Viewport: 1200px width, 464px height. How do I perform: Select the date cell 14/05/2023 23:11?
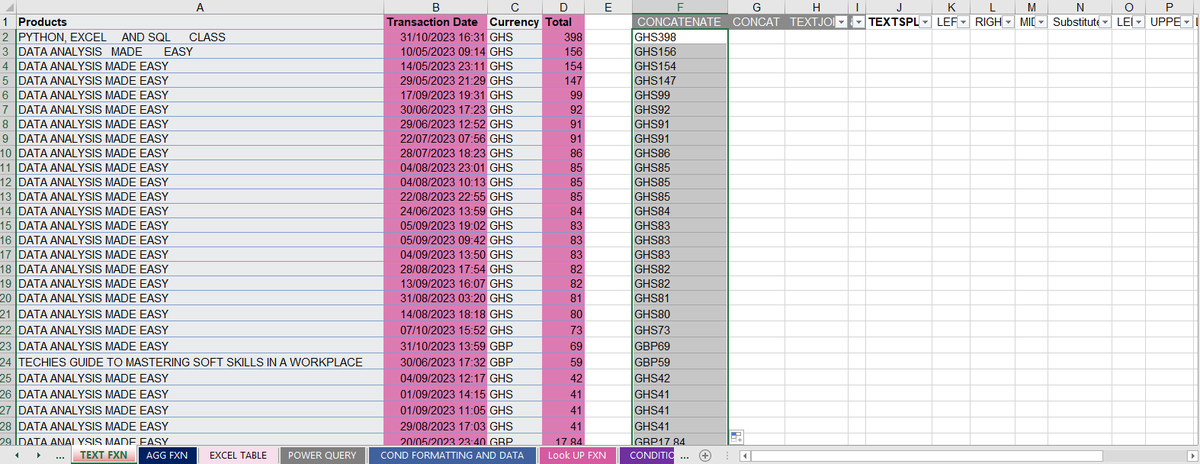point(435,66)
